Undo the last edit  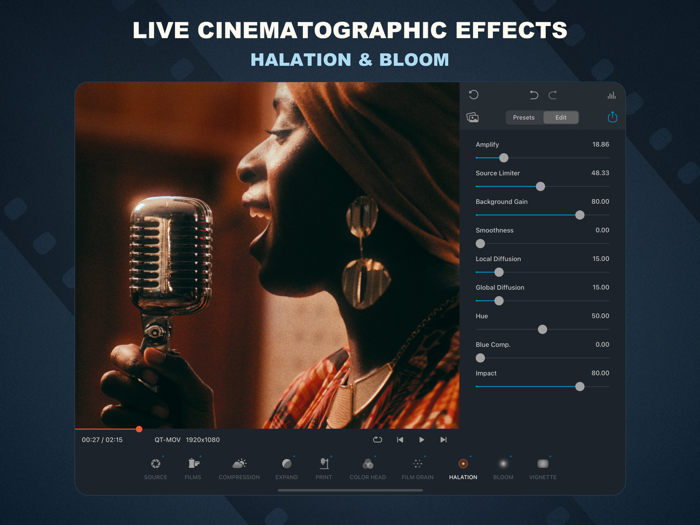533,95
